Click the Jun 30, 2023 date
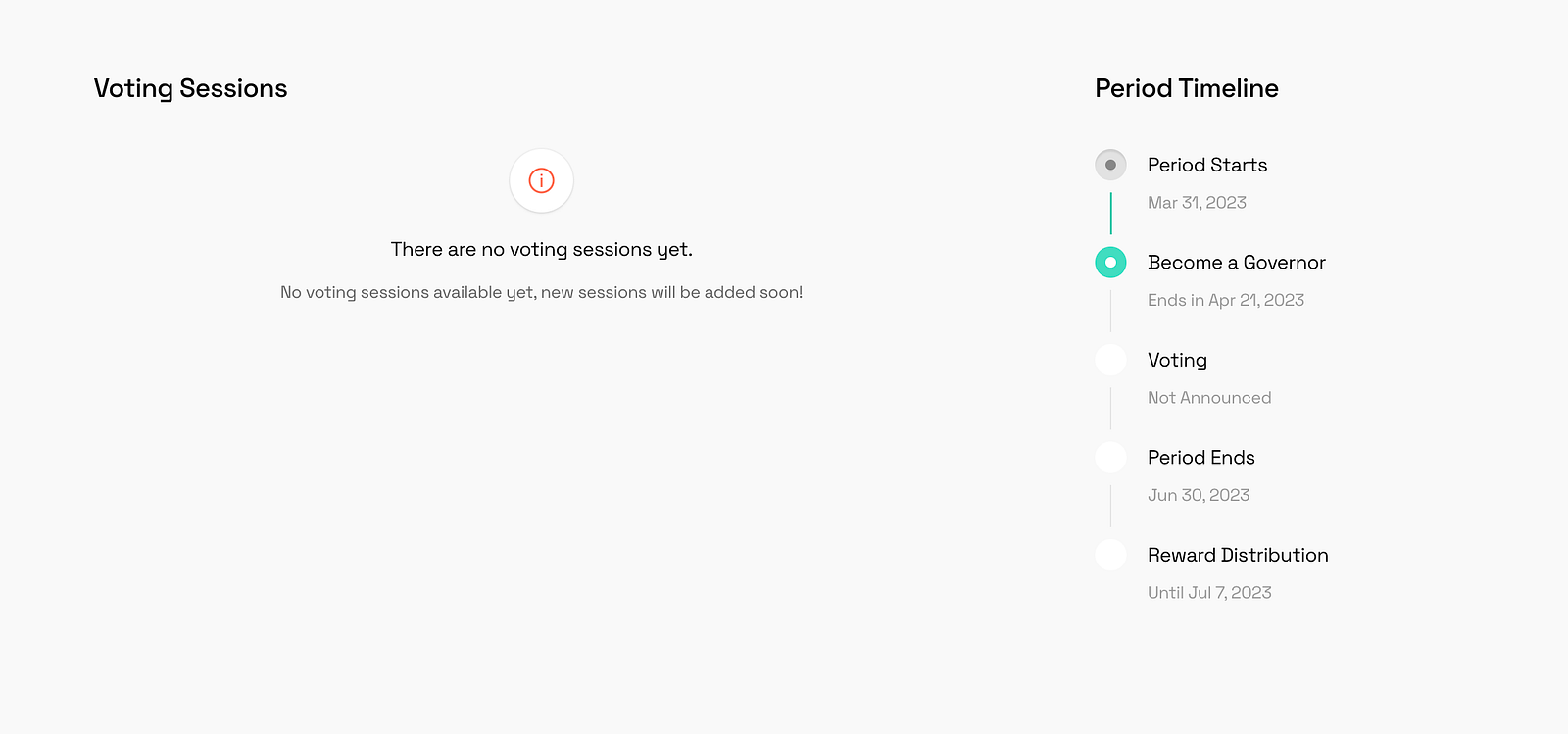Viewport: 1568px width, 734px height. click(1199, 495)
